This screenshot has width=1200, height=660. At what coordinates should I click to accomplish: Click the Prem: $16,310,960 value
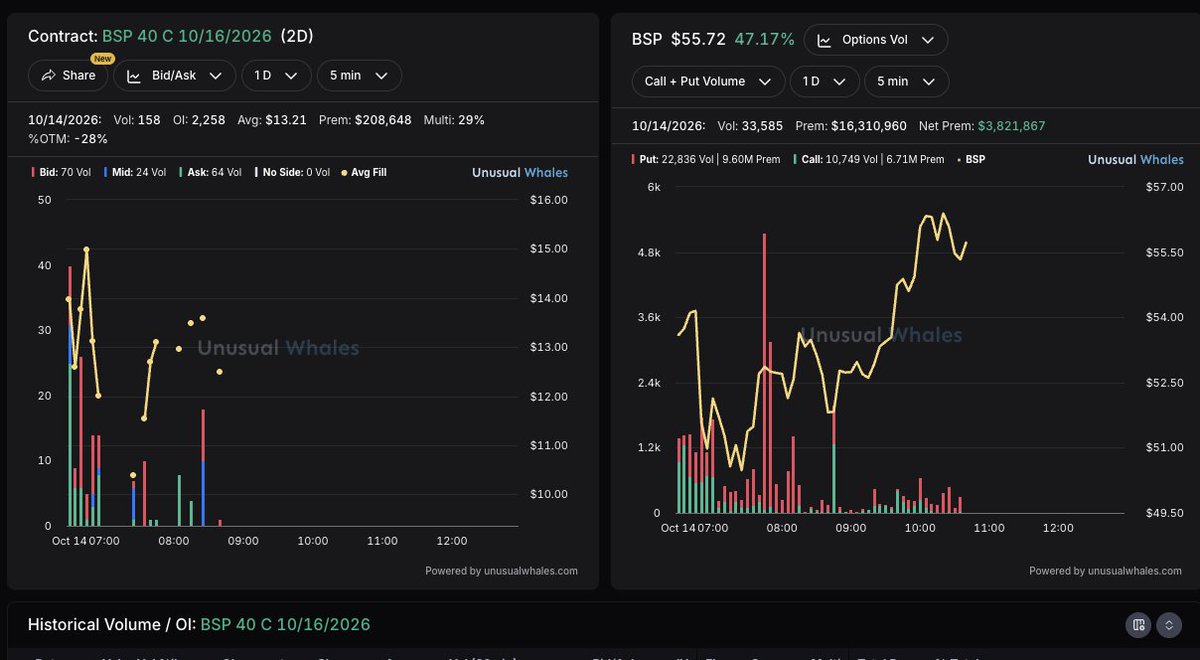click(851, 126)
